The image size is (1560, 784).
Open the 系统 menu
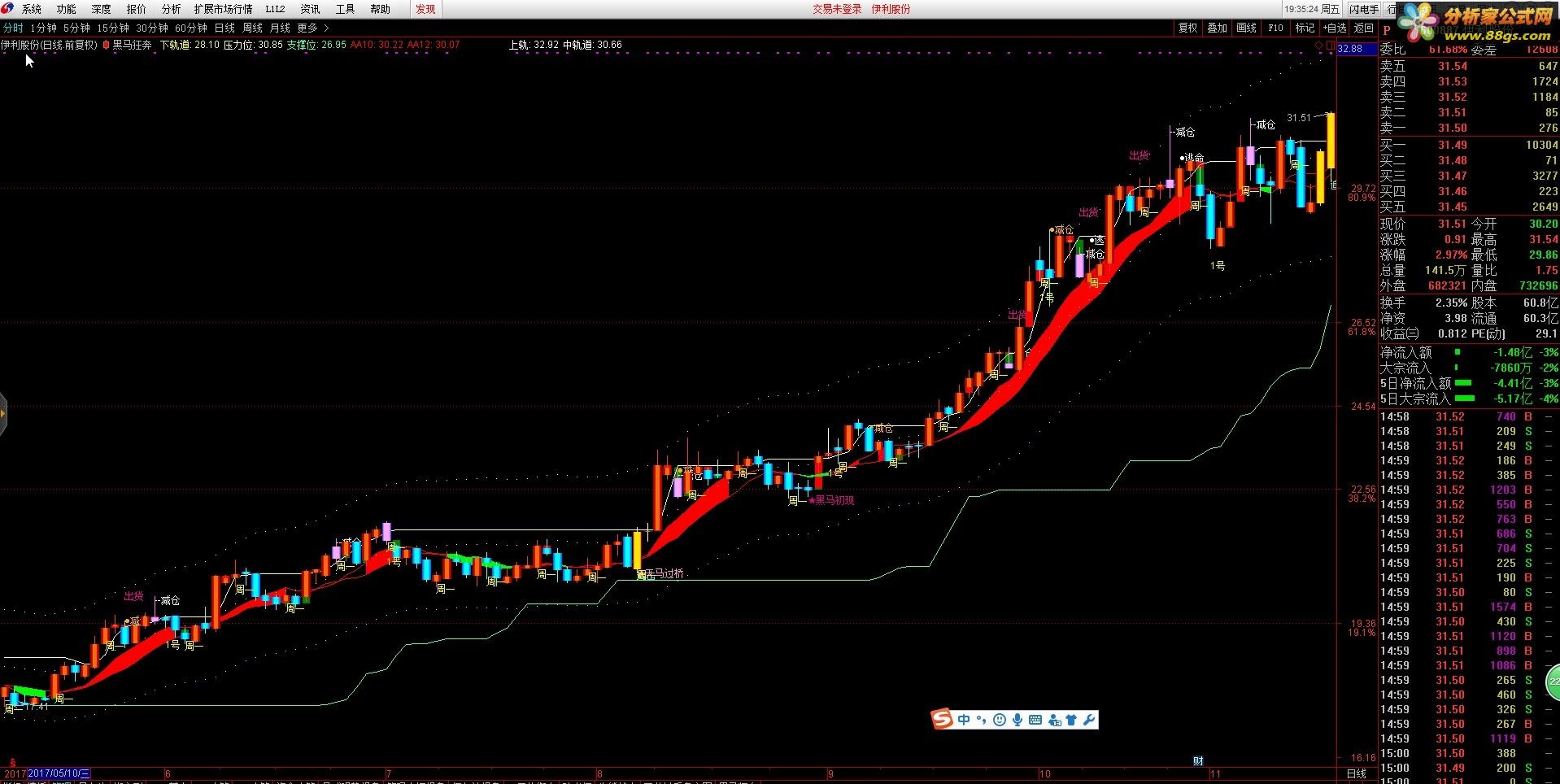pyautogui.click(x=31, y=9)
